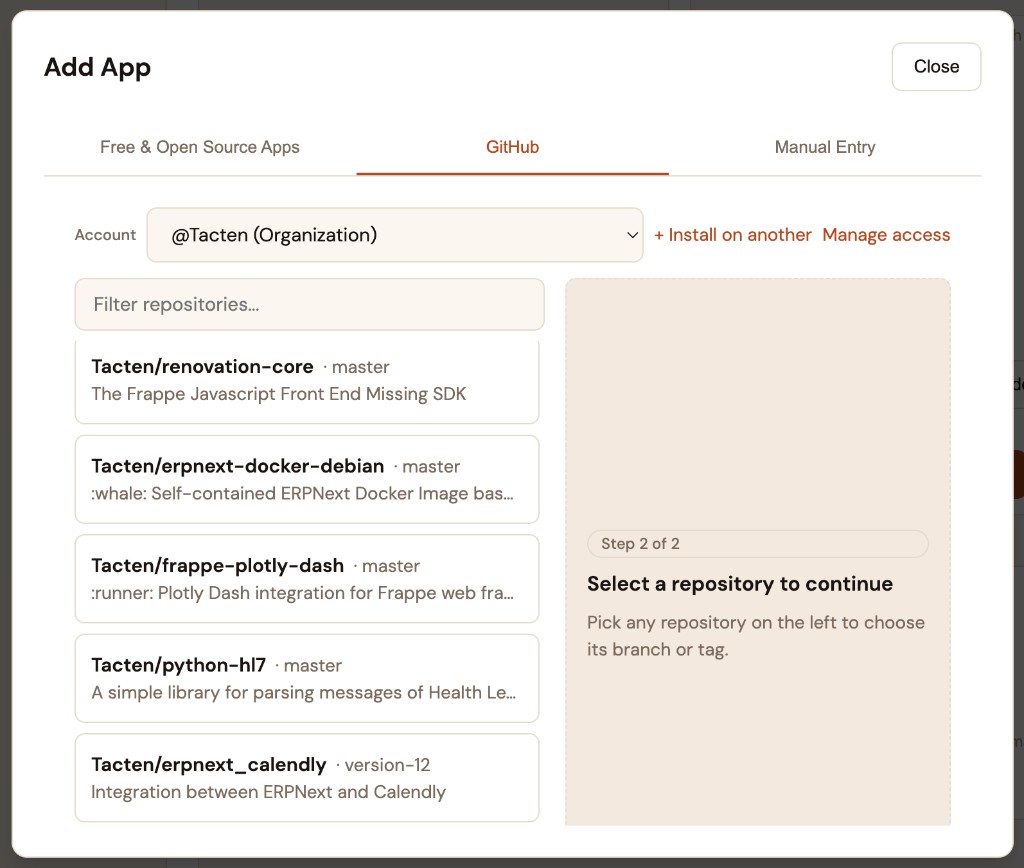The image size is (1024, 868).
Task: Choose the Tacten/erpnext_calendly repository
Action: tap(307, 777)
